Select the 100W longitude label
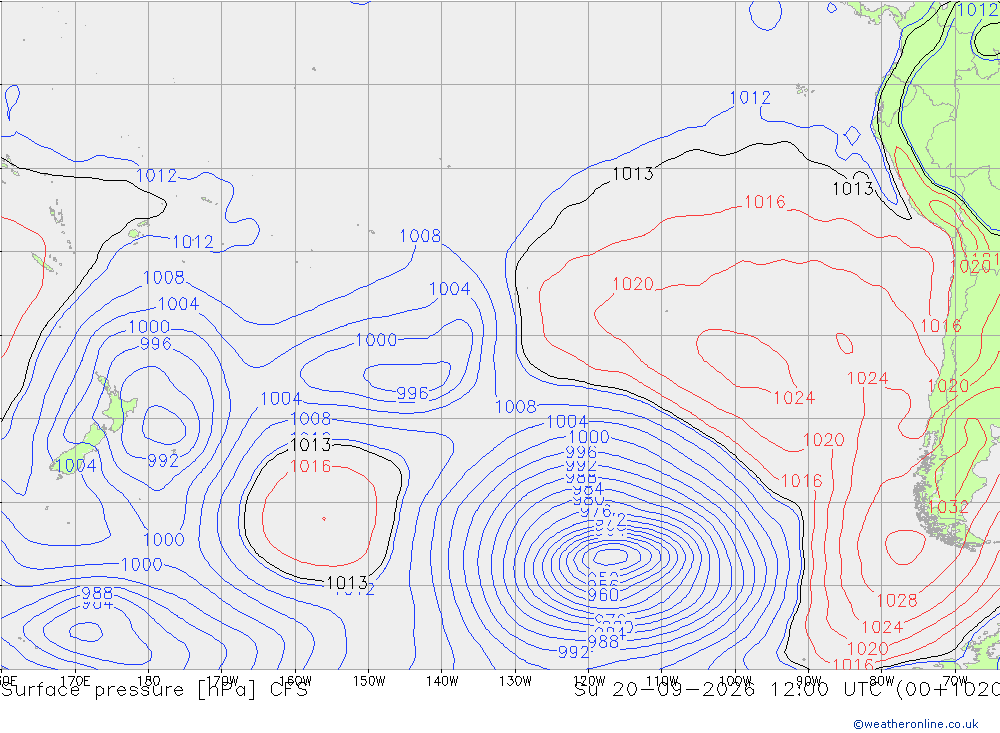 point(735,681)
